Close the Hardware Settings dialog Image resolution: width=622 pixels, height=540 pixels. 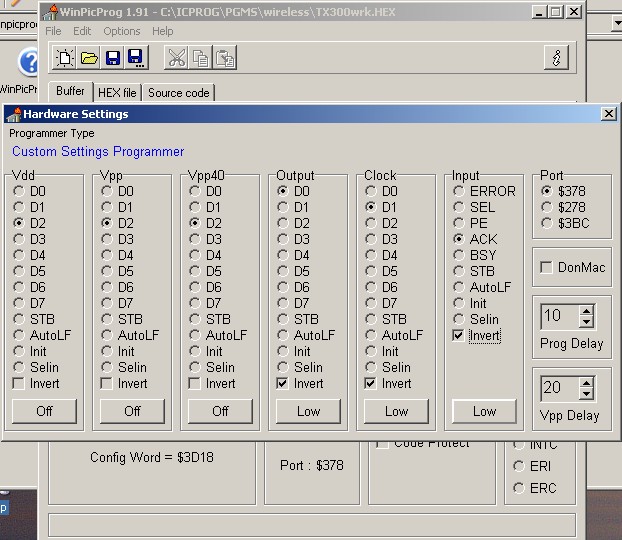click(x=609, y=114)
